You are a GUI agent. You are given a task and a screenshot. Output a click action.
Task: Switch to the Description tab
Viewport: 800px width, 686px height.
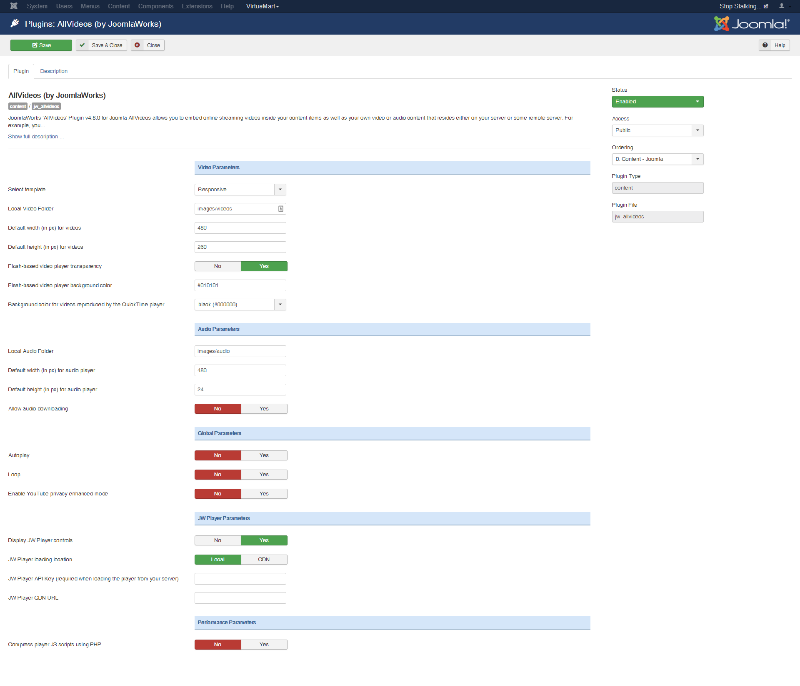click(x=54, y=71)
